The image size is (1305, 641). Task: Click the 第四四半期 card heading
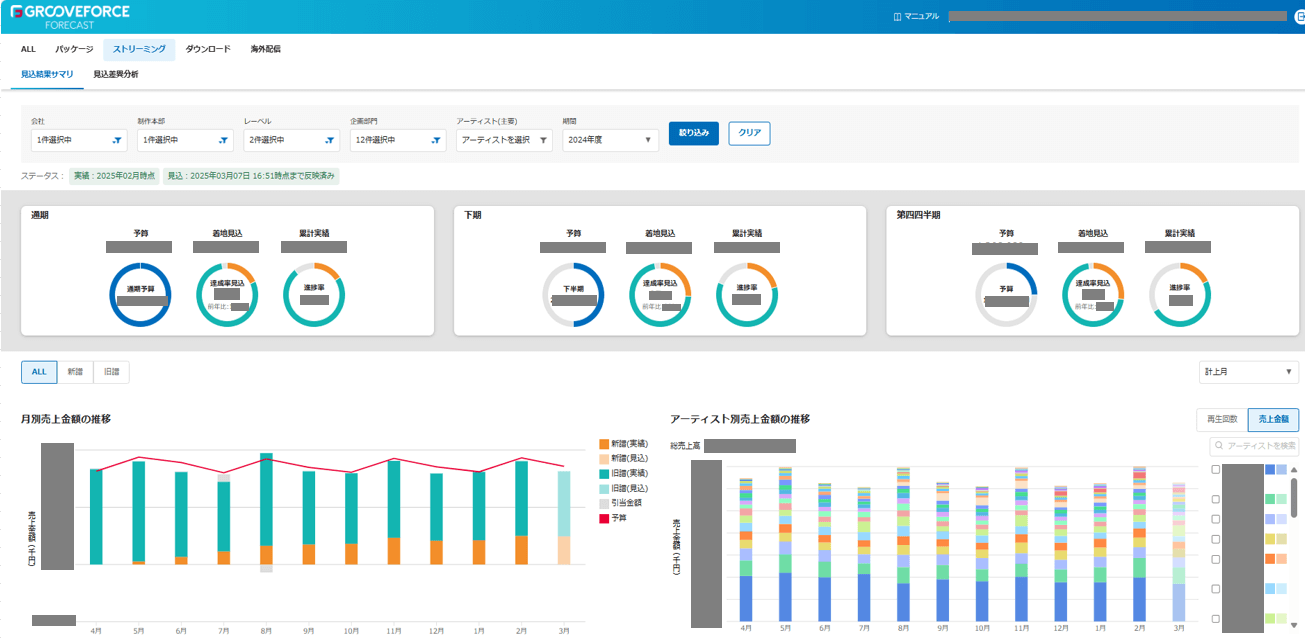[918, 215]
